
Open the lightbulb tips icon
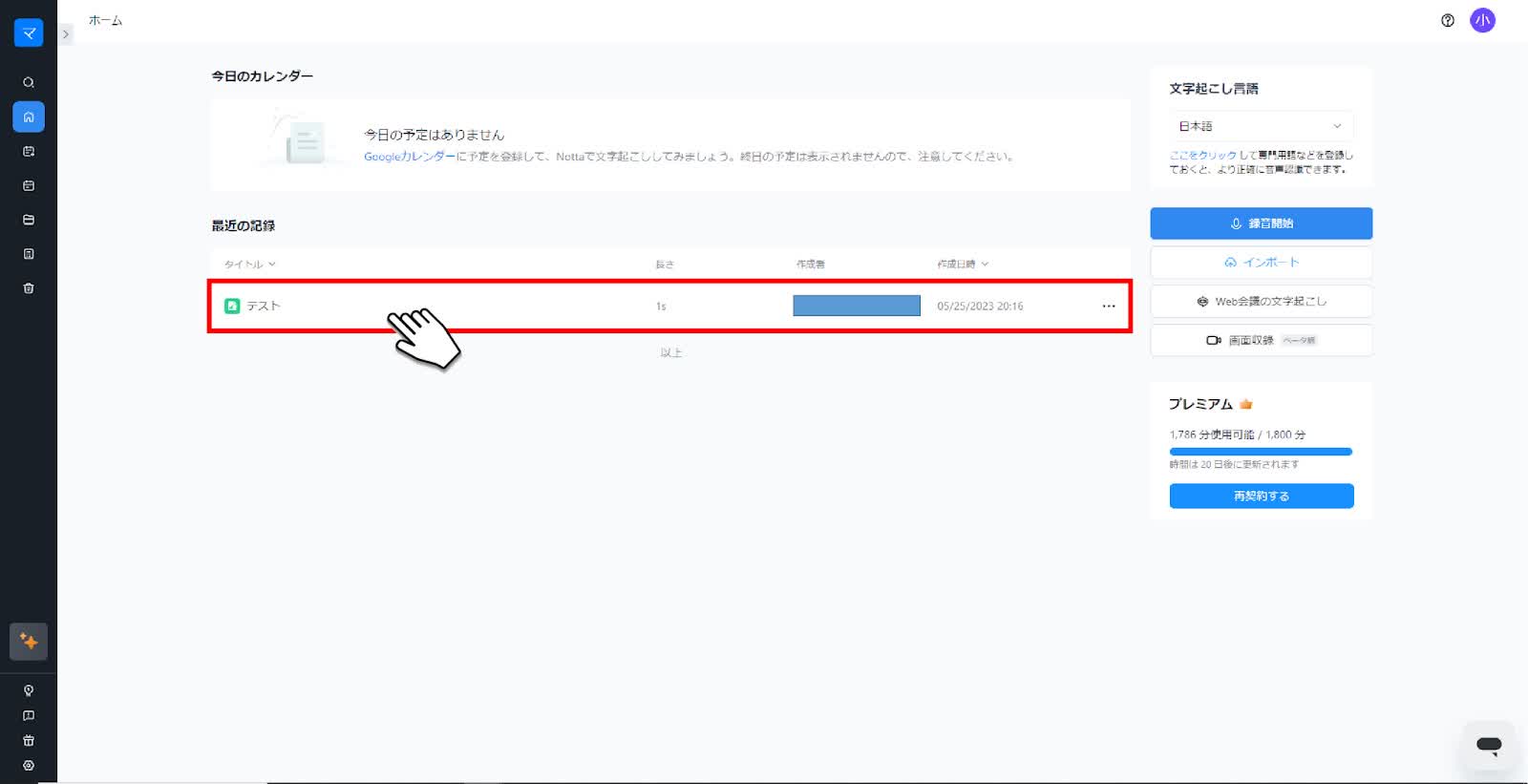[29, 690]
